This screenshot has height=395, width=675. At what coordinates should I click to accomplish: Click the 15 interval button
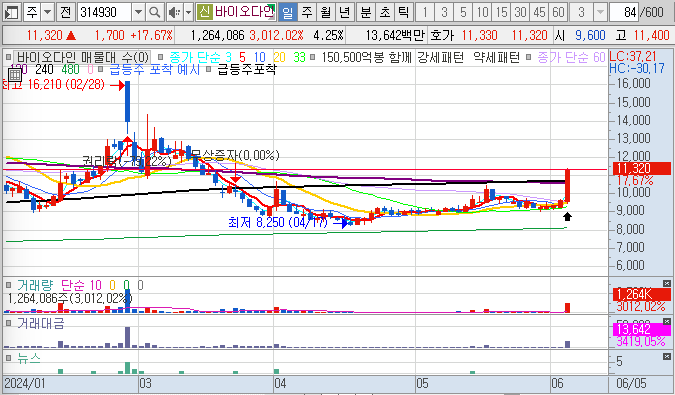tap(501, 12)
